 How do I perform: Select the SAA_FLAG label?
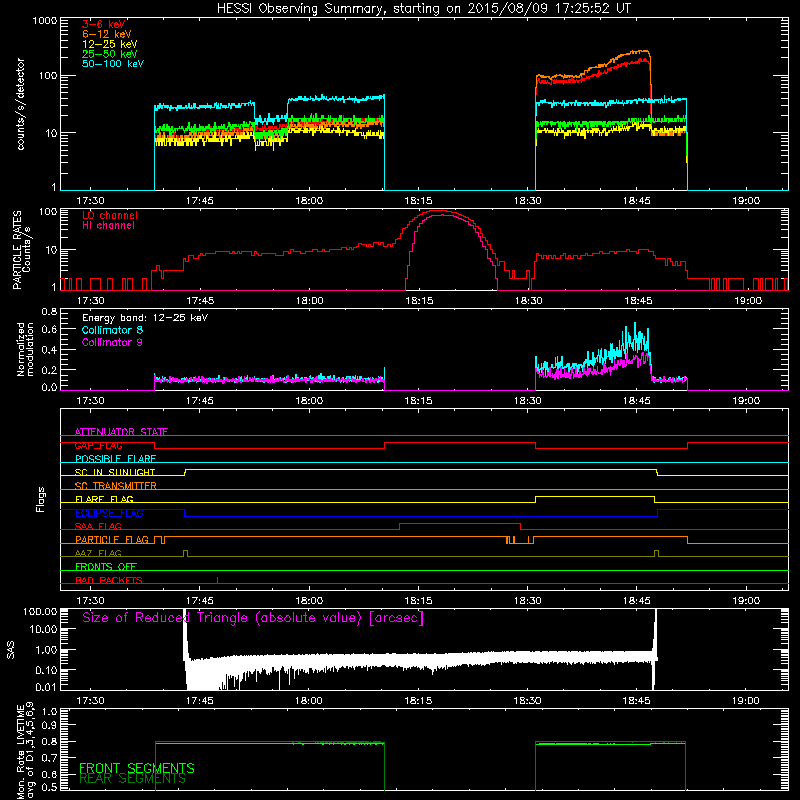click(x=98, y=526)
